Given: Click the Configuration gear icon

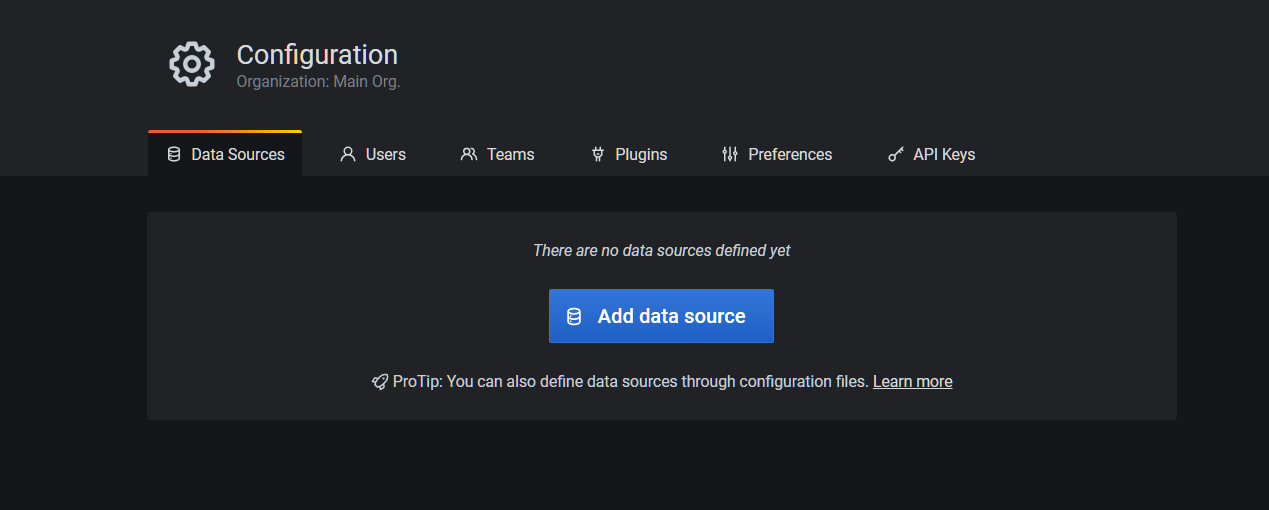Looking at the screenshot, I should (x=191, y=65).
